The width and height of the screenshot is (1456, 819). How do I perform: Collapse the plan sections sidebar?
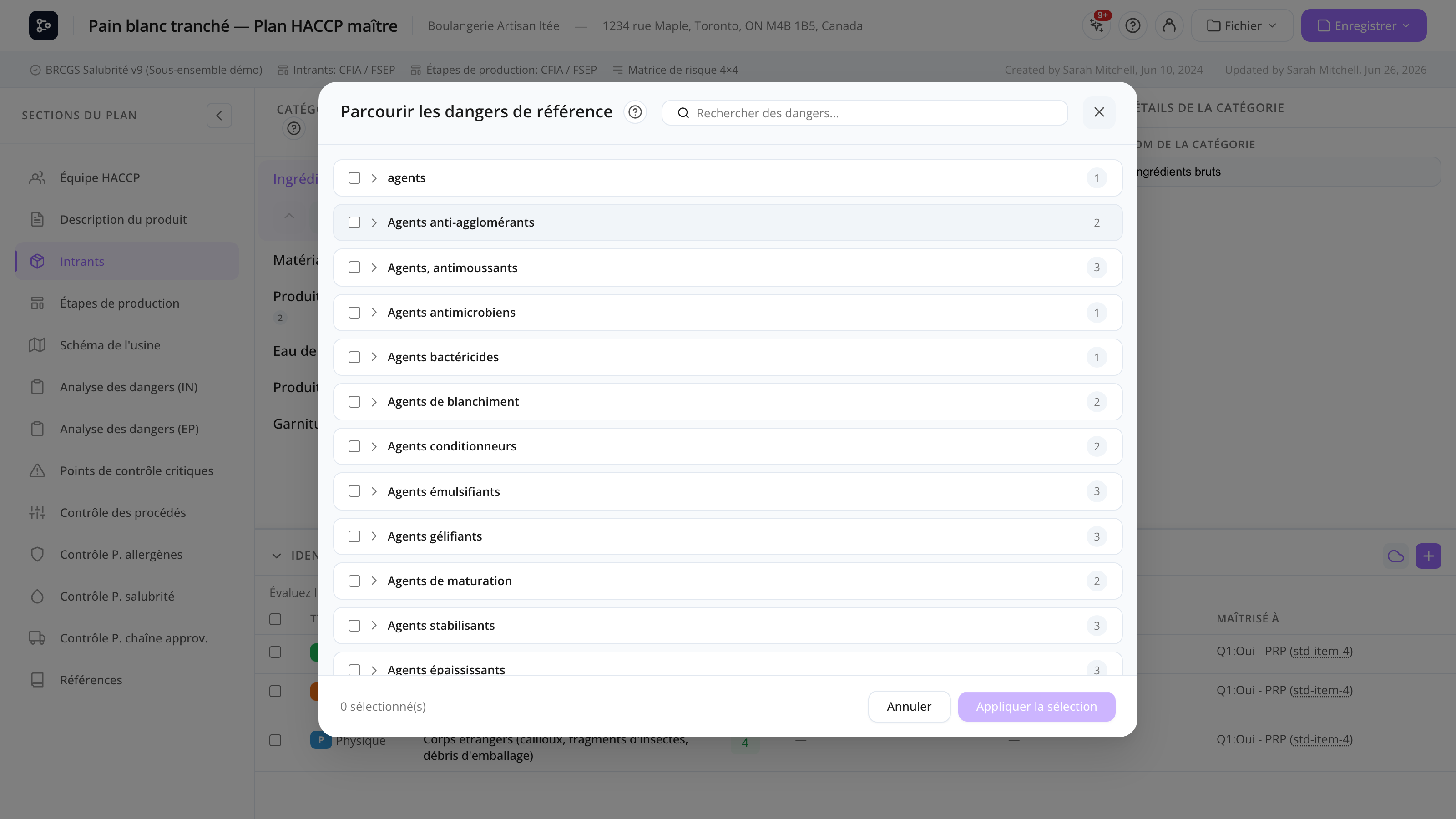(219, 115)
